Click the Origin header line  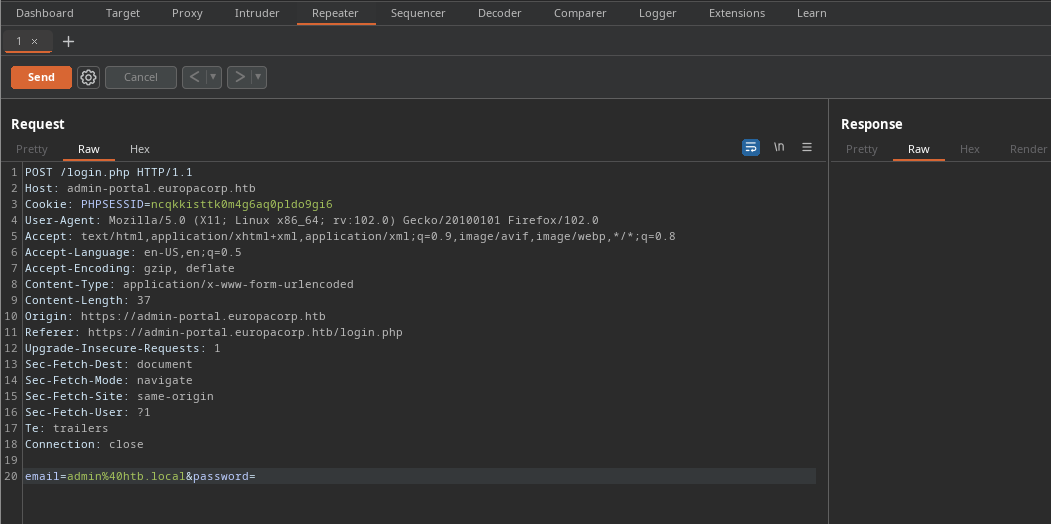[x=175, y=316]
